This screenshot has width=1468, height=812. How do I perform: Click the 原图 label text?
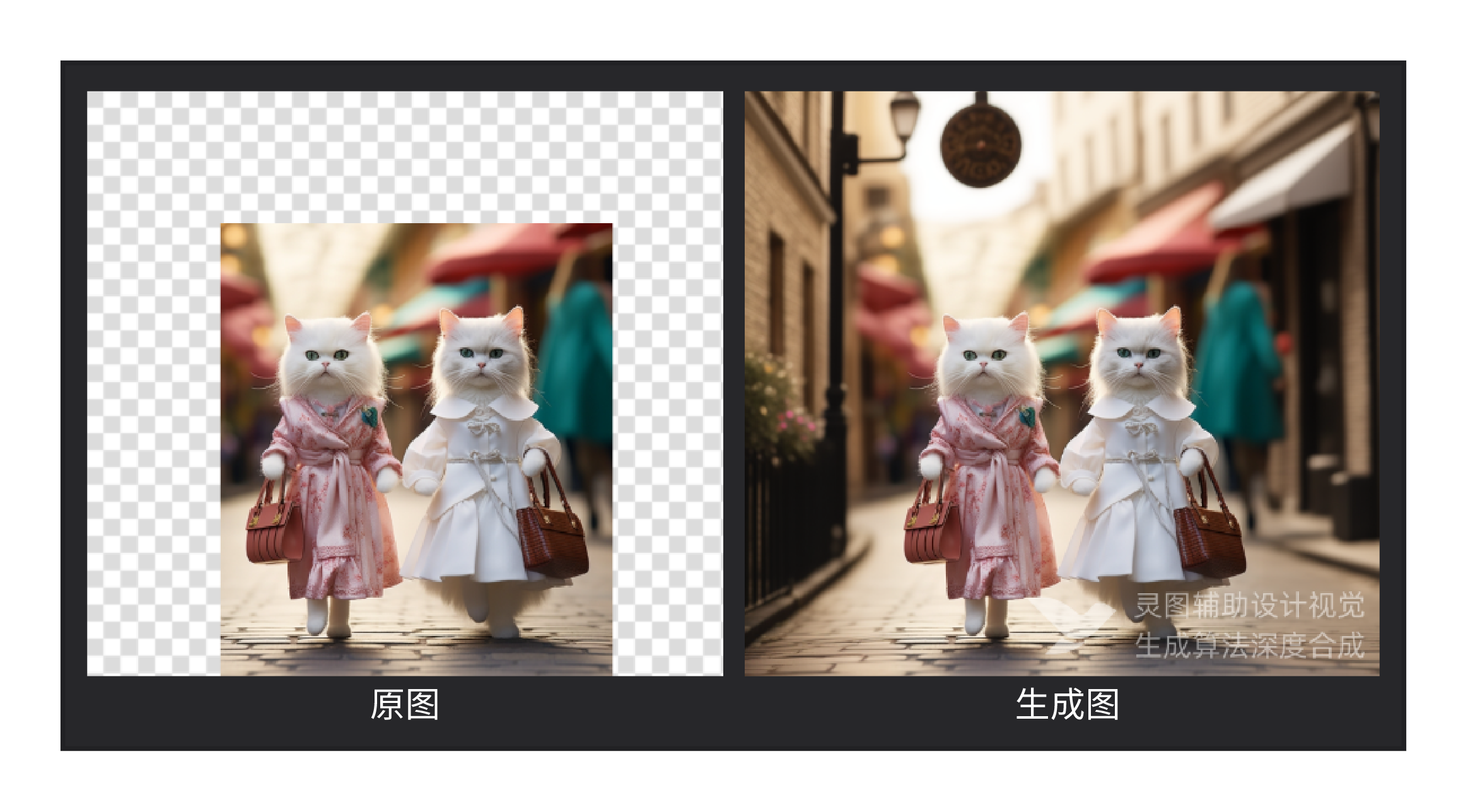coord(404,705)
